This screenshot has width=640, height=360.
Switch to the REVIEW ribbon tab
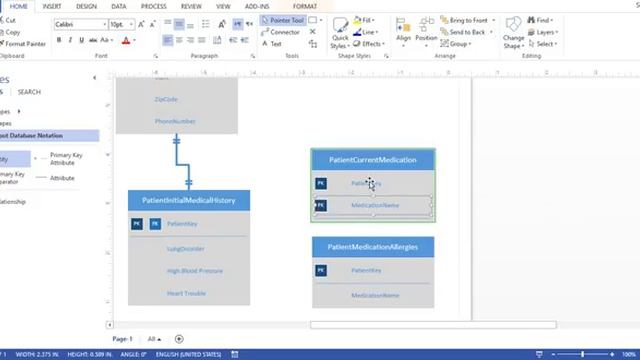[x=191, y=6]
